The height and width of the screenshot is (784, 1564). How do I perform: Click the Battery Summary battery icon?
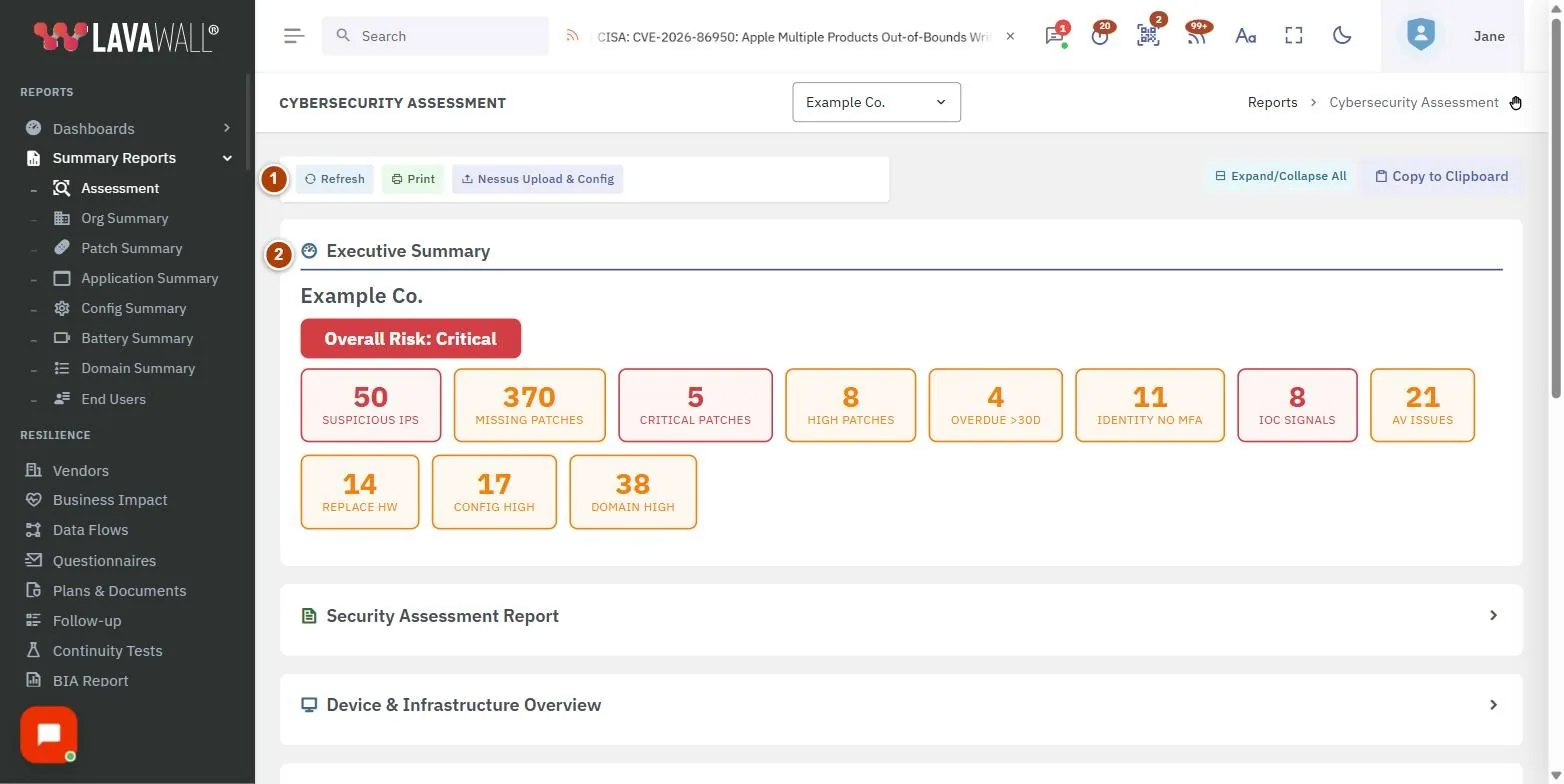[x=62, y=338]
